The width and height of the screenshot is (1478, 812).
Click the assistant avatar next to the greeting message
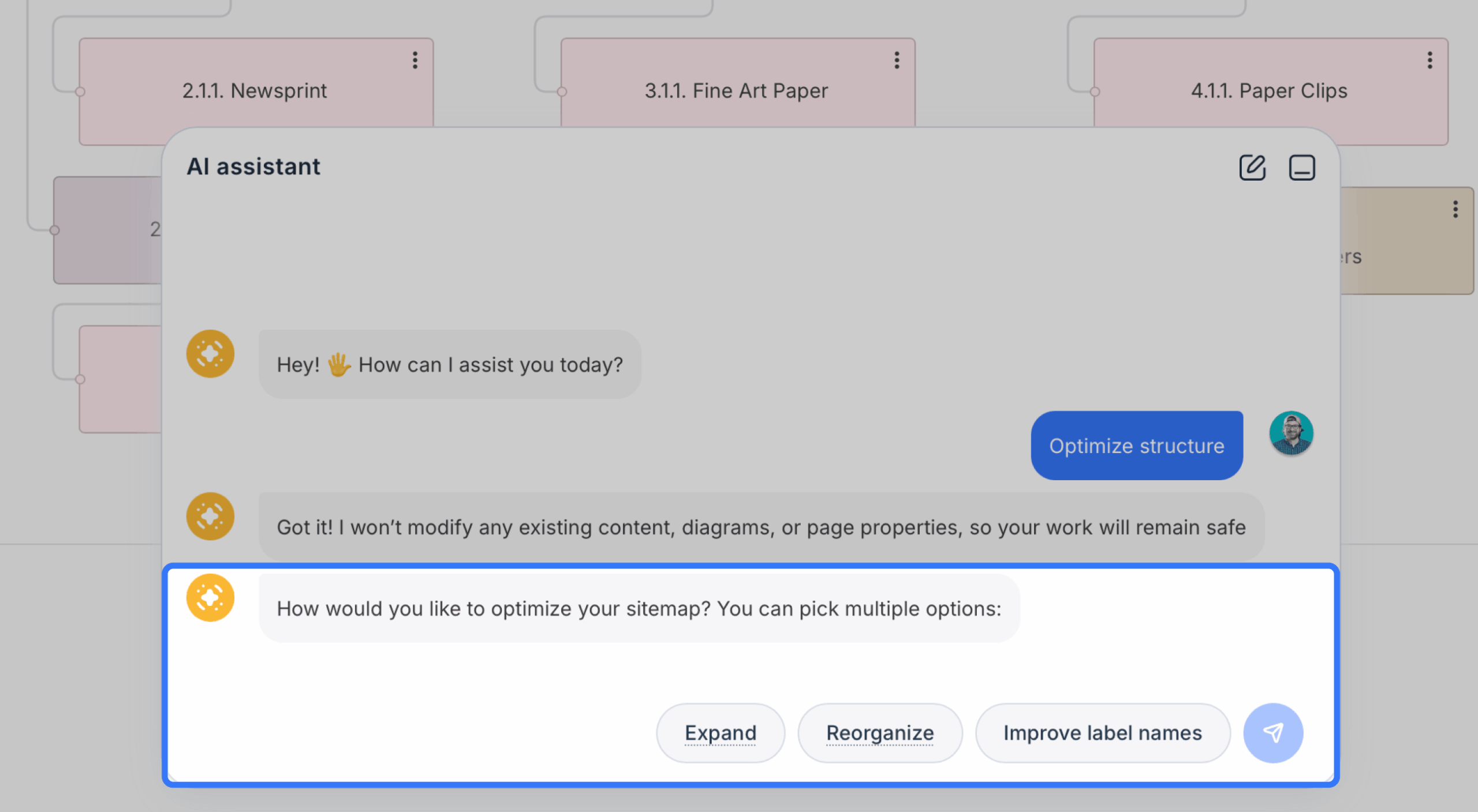coord(210,354)
